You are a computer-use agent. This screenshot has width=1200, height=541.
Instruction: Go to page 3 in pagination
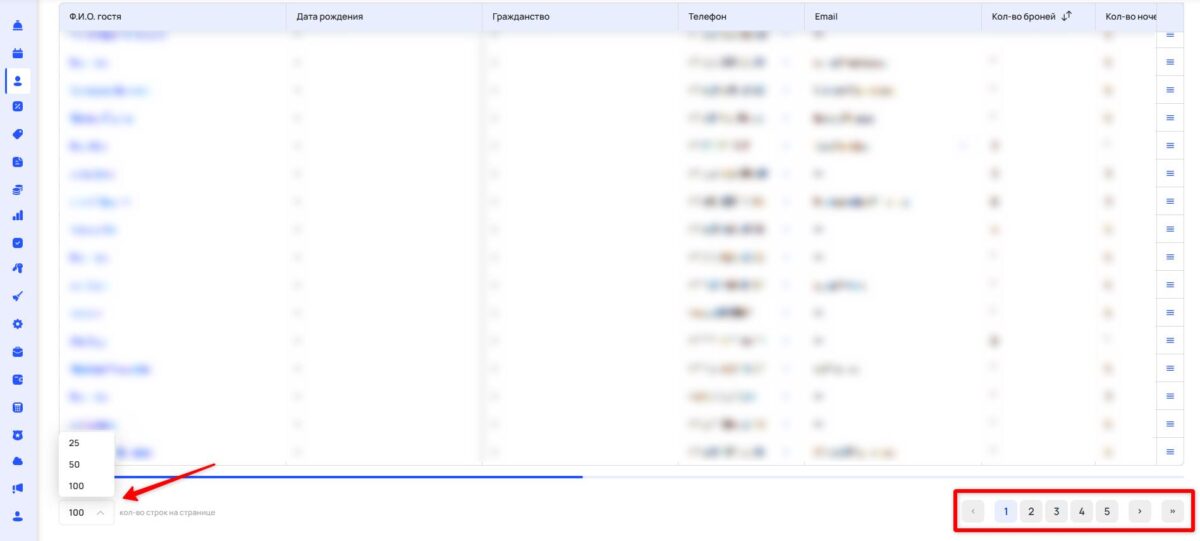tap(1056, 511)
